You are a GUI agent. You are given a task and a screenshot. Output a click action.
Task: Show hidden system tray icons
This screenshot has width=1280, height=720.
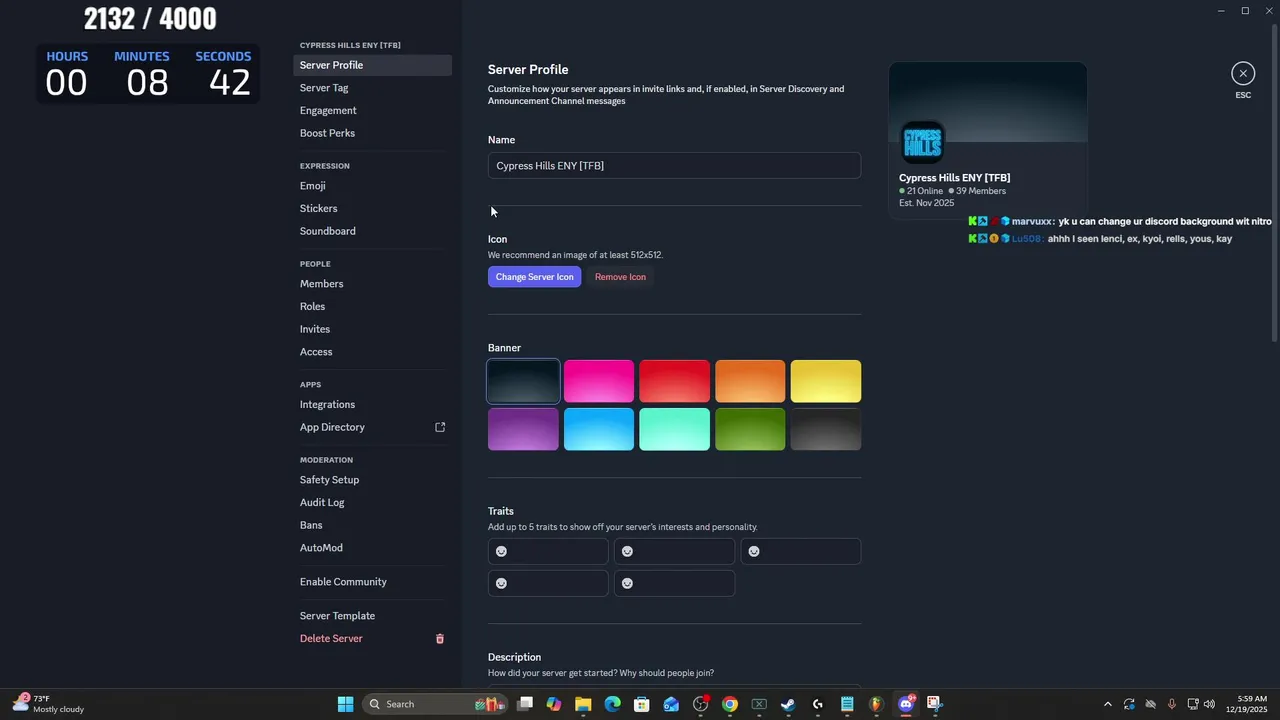(x=1107, y=704)
